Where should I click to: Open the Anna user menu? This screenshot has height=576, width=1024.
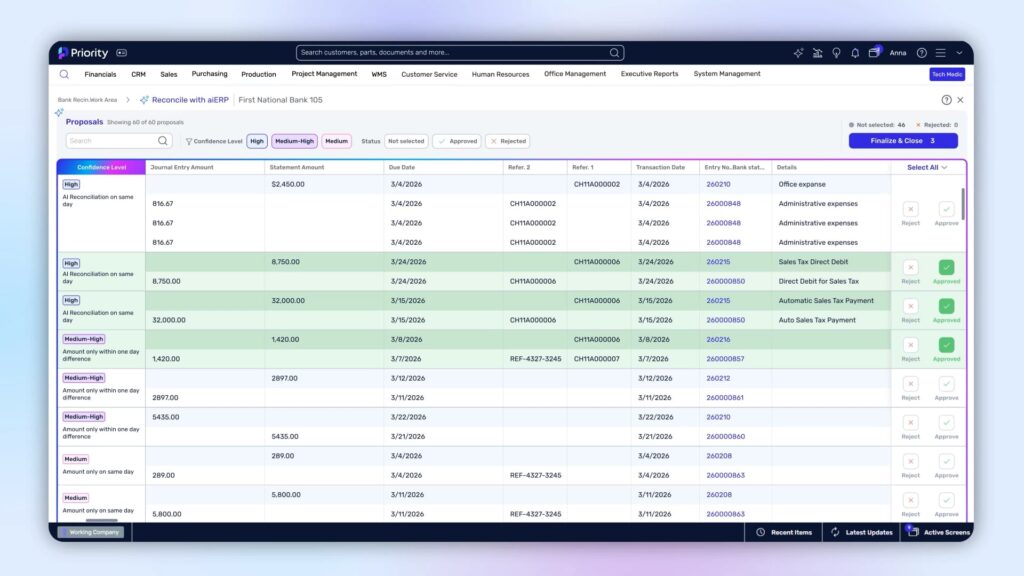[x=898, y=53]
